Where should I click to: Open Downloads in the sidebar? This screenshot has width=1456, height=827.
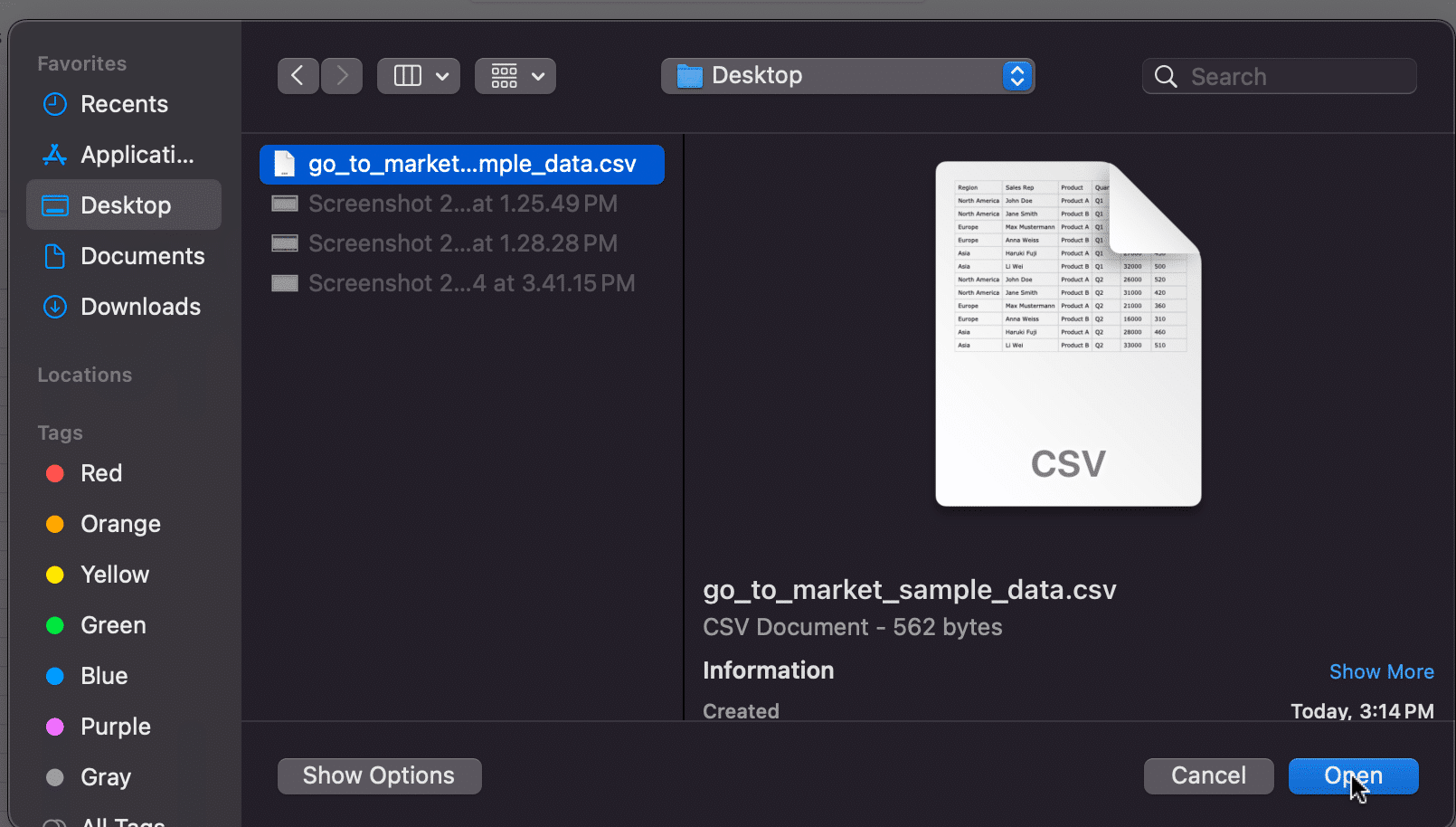[x=124, y=307]
